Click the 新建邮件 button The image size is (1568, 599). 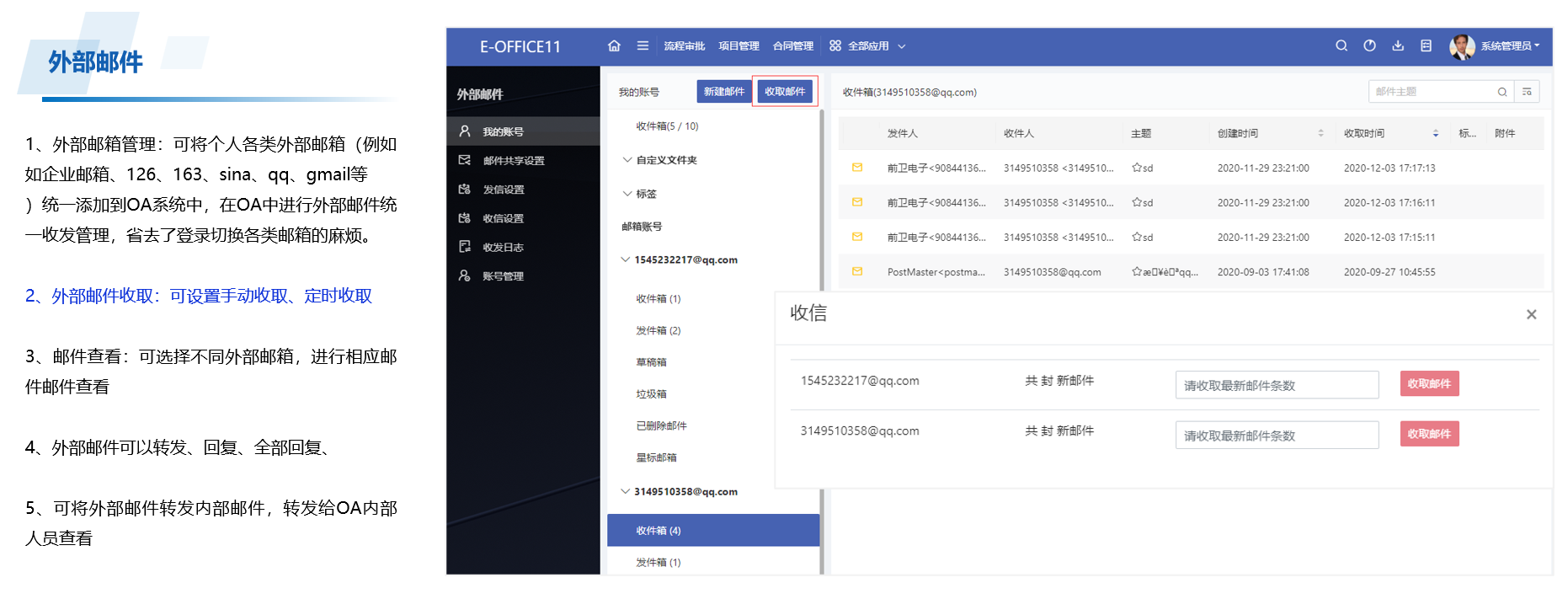click(724, 91)
